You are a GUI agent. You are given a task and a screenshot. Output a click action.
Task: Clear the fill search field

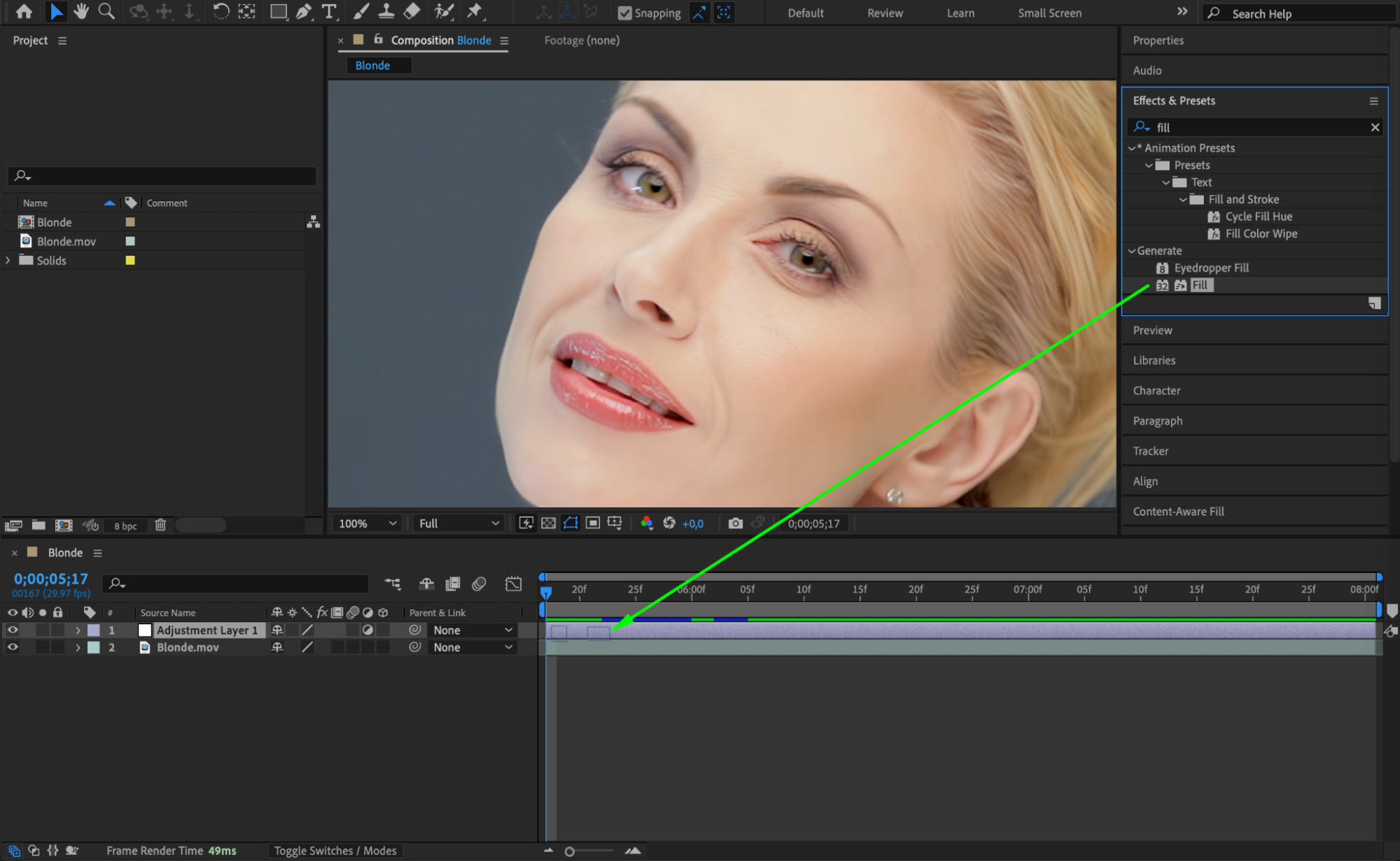tap(1375, 127)
